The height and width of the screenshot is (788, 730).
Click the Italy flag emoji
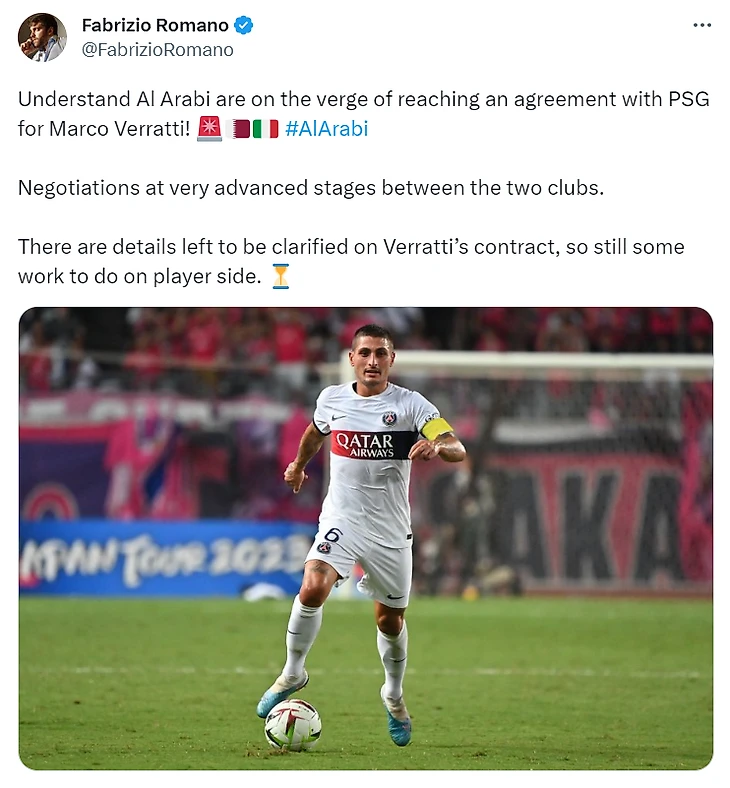click(265, 129)
